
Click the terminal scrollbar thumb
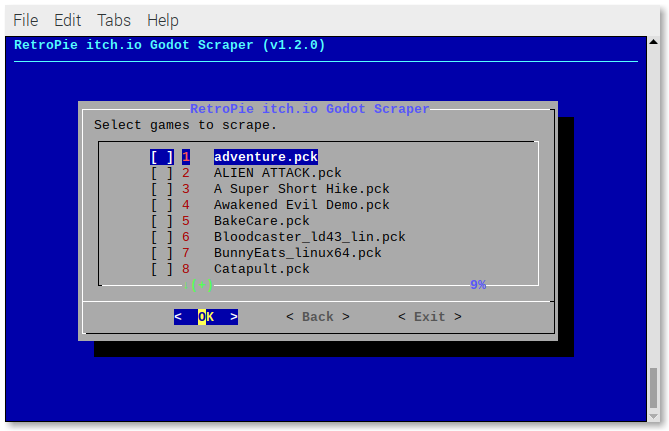click(653, 388)
